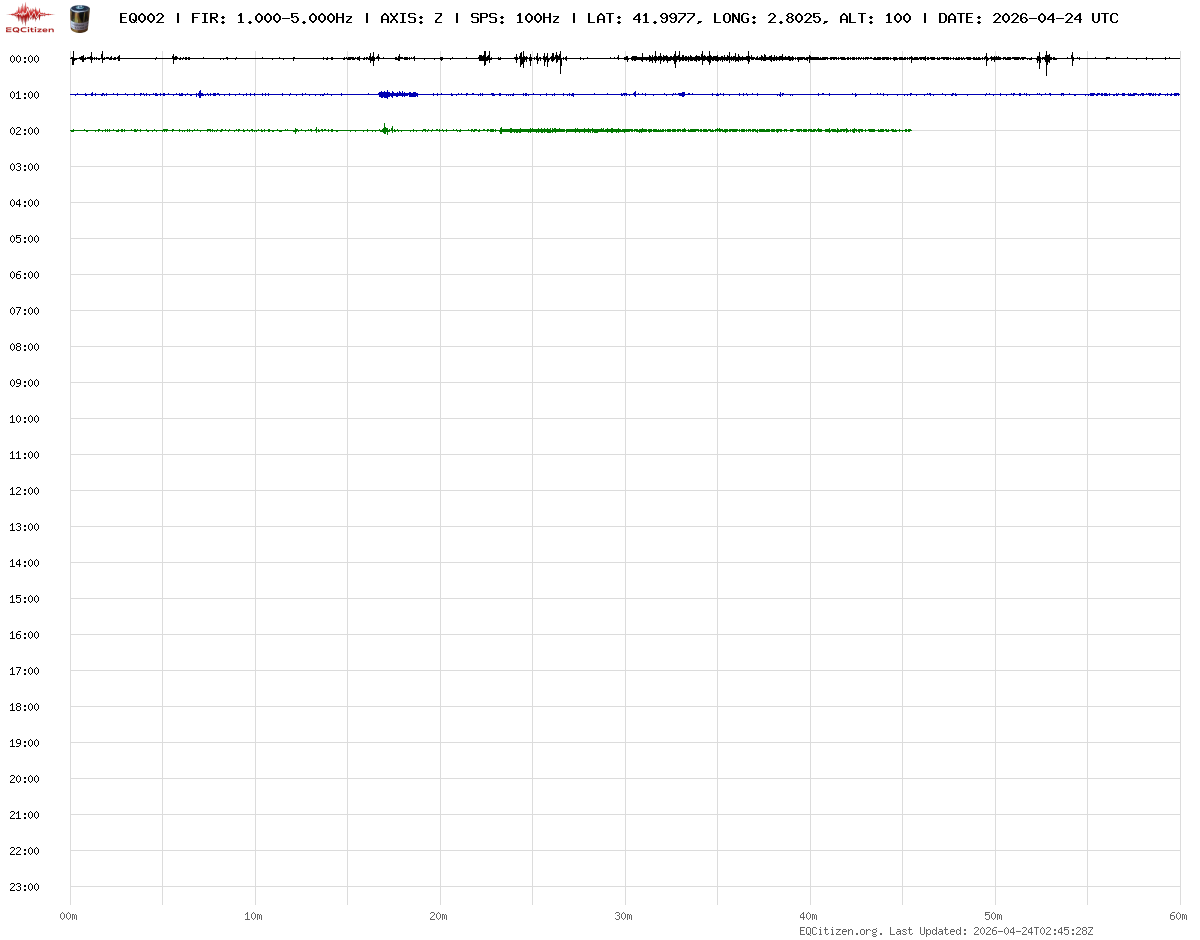Click the EQCitizen red waveform logo

[x=30, y=17]
